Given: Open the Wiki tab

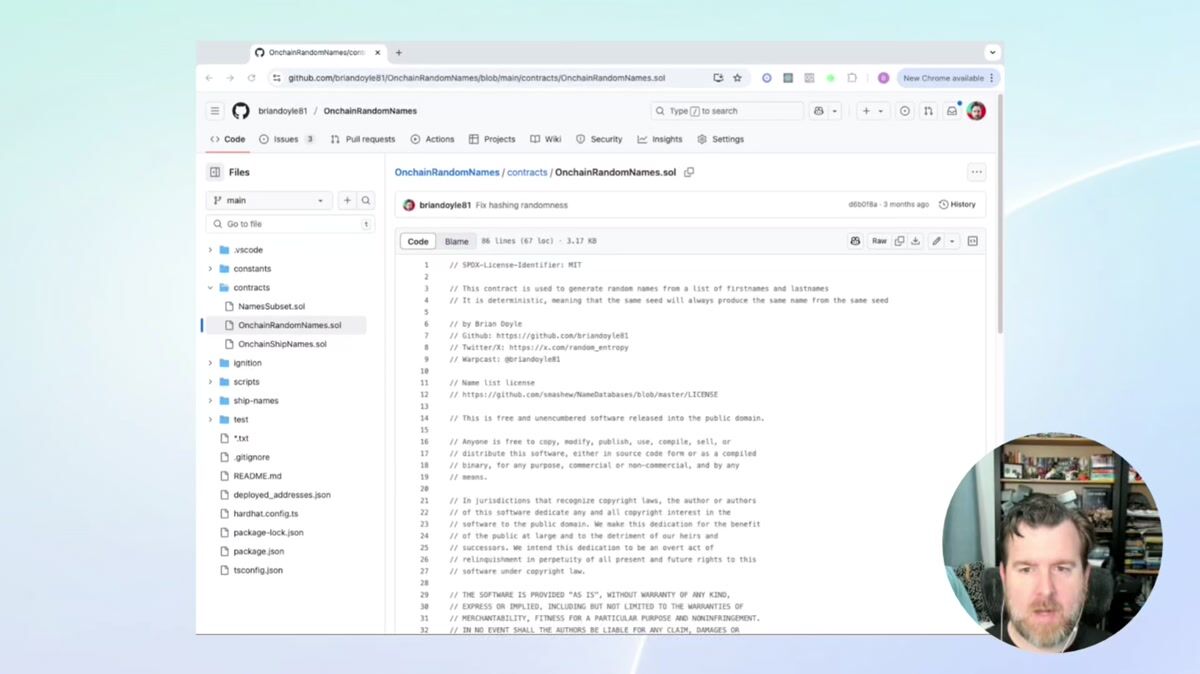Looking at the screenshot, I should pyautogui.click(x=546, y=139).
